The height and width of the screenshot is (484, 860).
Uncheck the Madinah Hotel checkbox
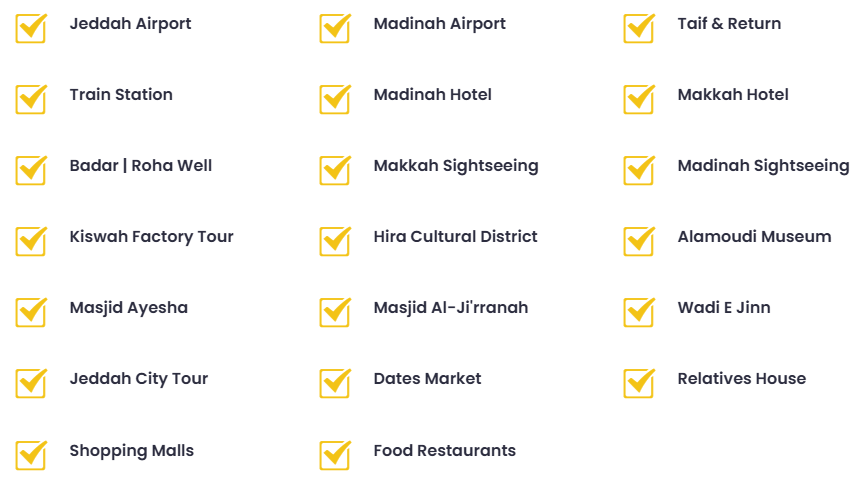(x=335, y=99)
